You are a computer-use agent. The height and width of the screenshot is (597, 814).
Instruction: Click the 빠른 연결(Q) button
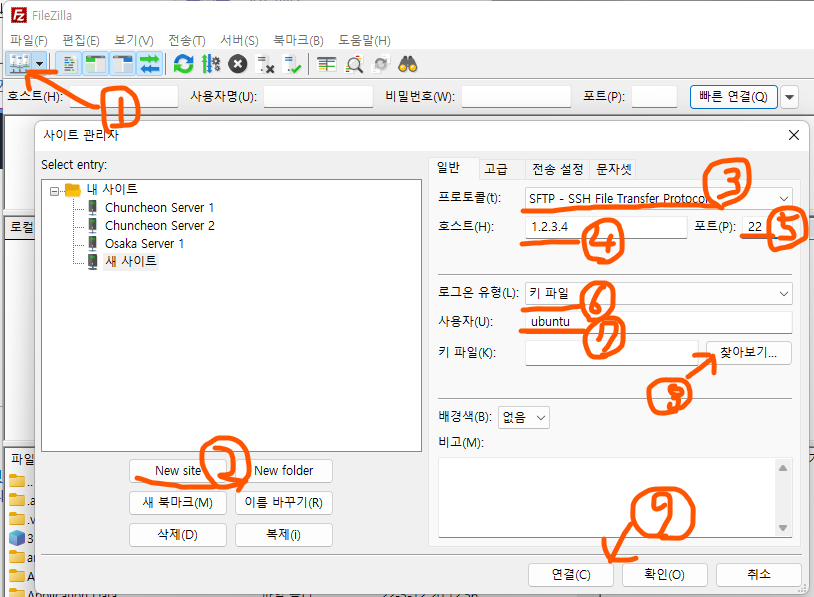click(x=734, y=97)
